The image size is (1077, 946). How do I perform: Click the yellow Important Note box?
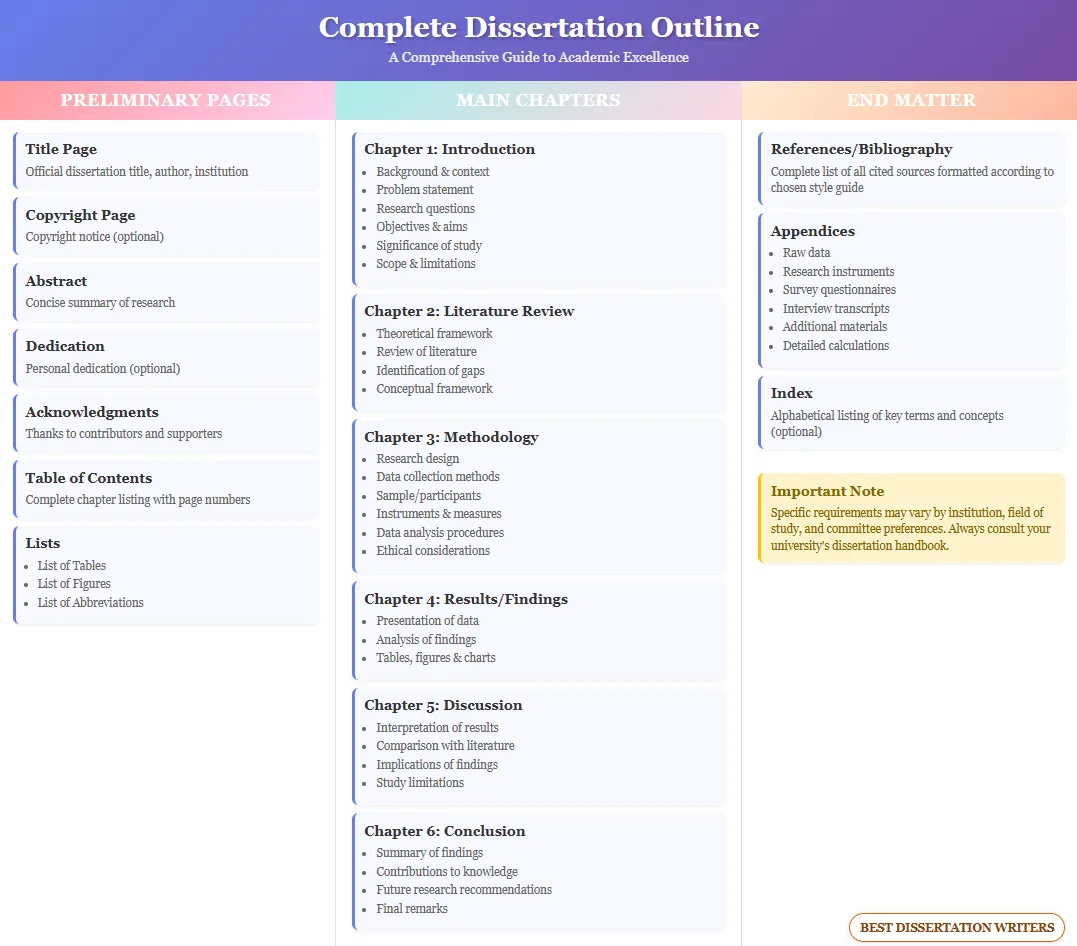911,518
